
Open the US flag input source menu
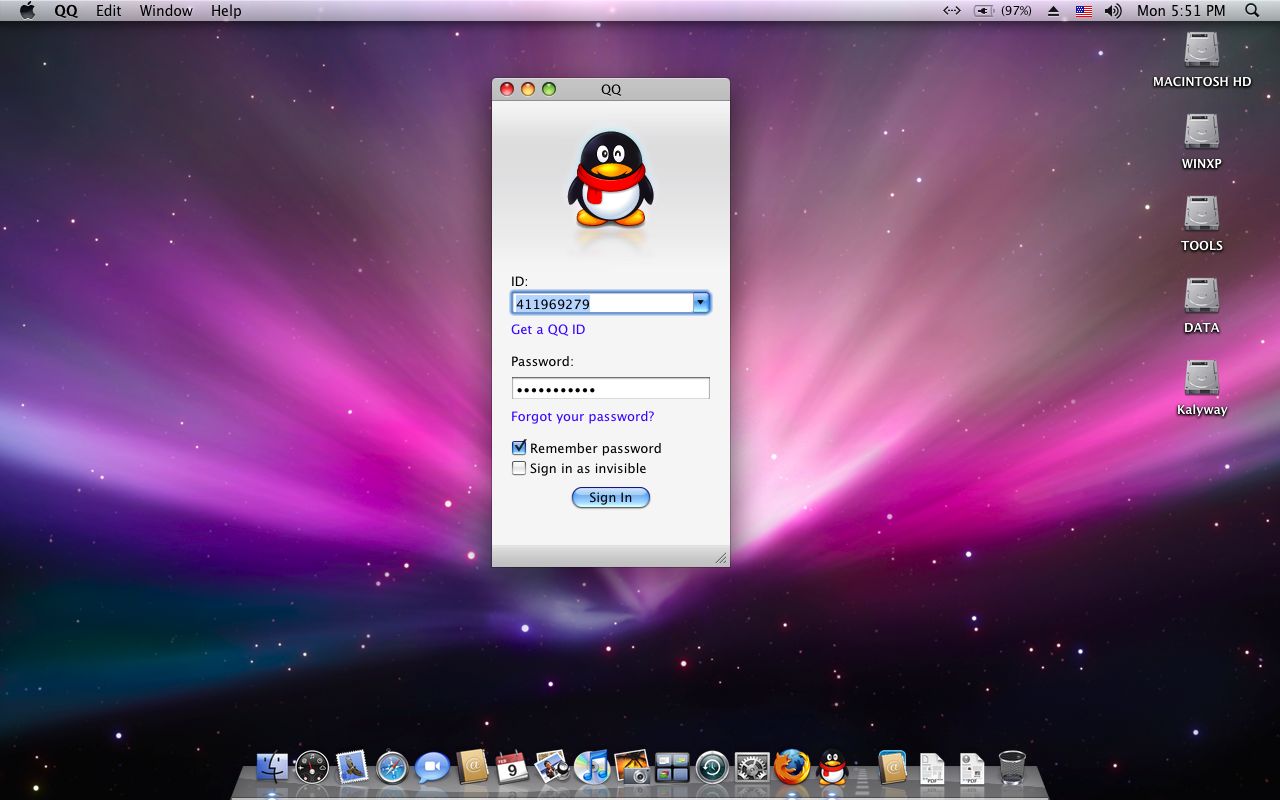(1083, 11)
